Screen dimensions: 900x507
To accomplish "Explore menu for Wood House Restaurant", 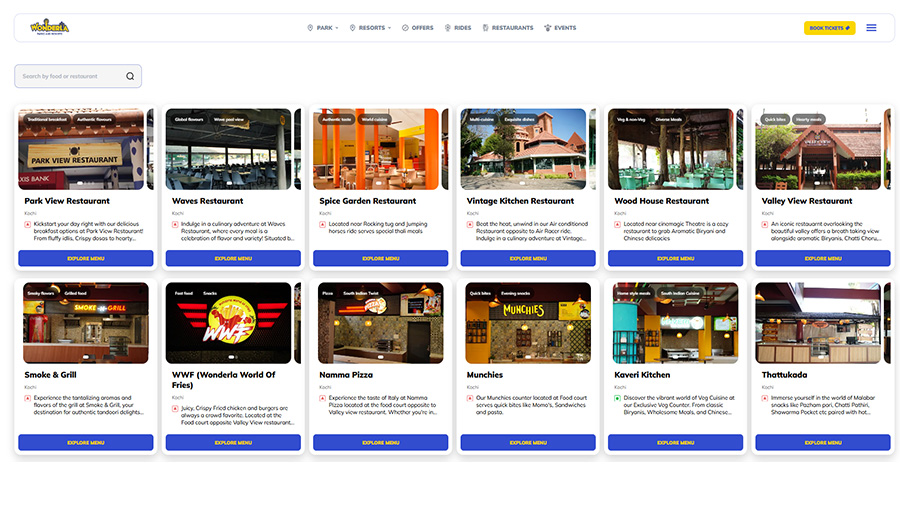I will click(676, 258).
